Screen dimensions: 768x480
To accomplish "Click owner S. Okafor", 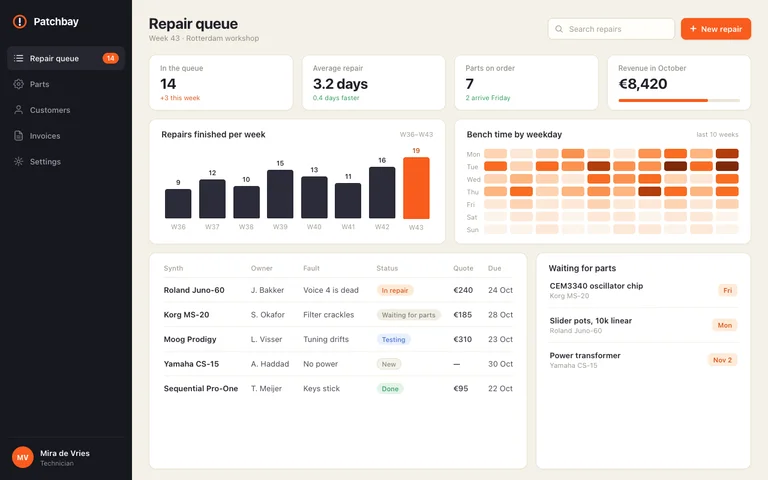I will [267, 315].
